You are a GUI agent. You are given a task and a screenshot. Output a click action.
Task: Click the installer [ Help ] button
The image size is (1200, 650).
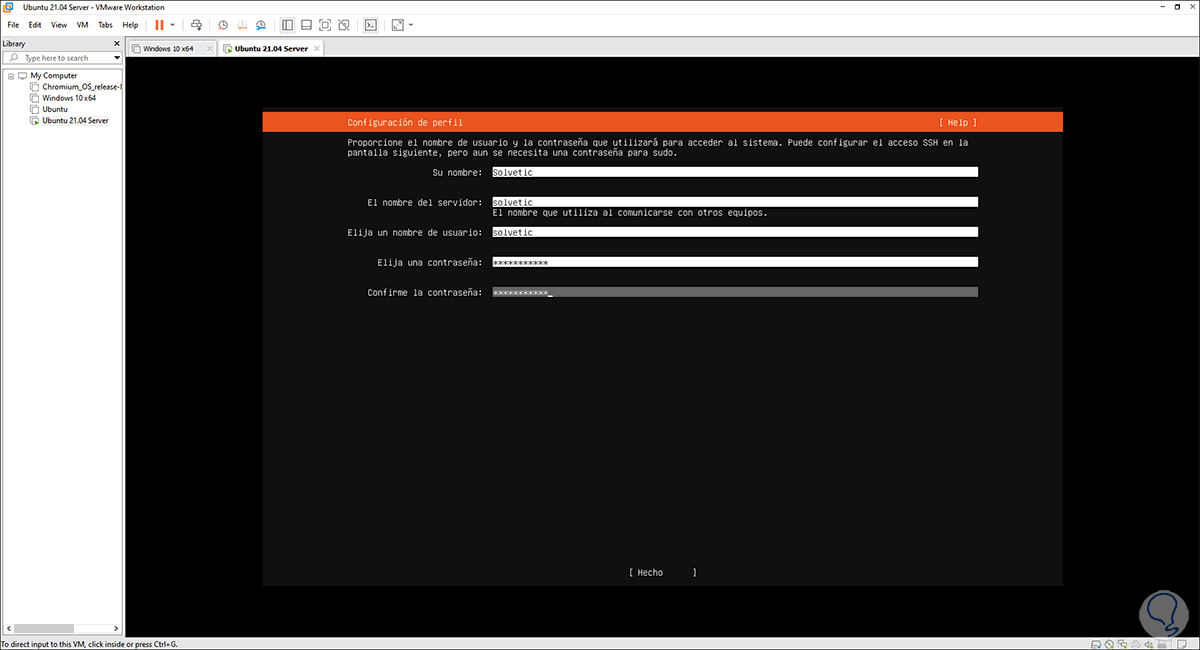(957, 122)
